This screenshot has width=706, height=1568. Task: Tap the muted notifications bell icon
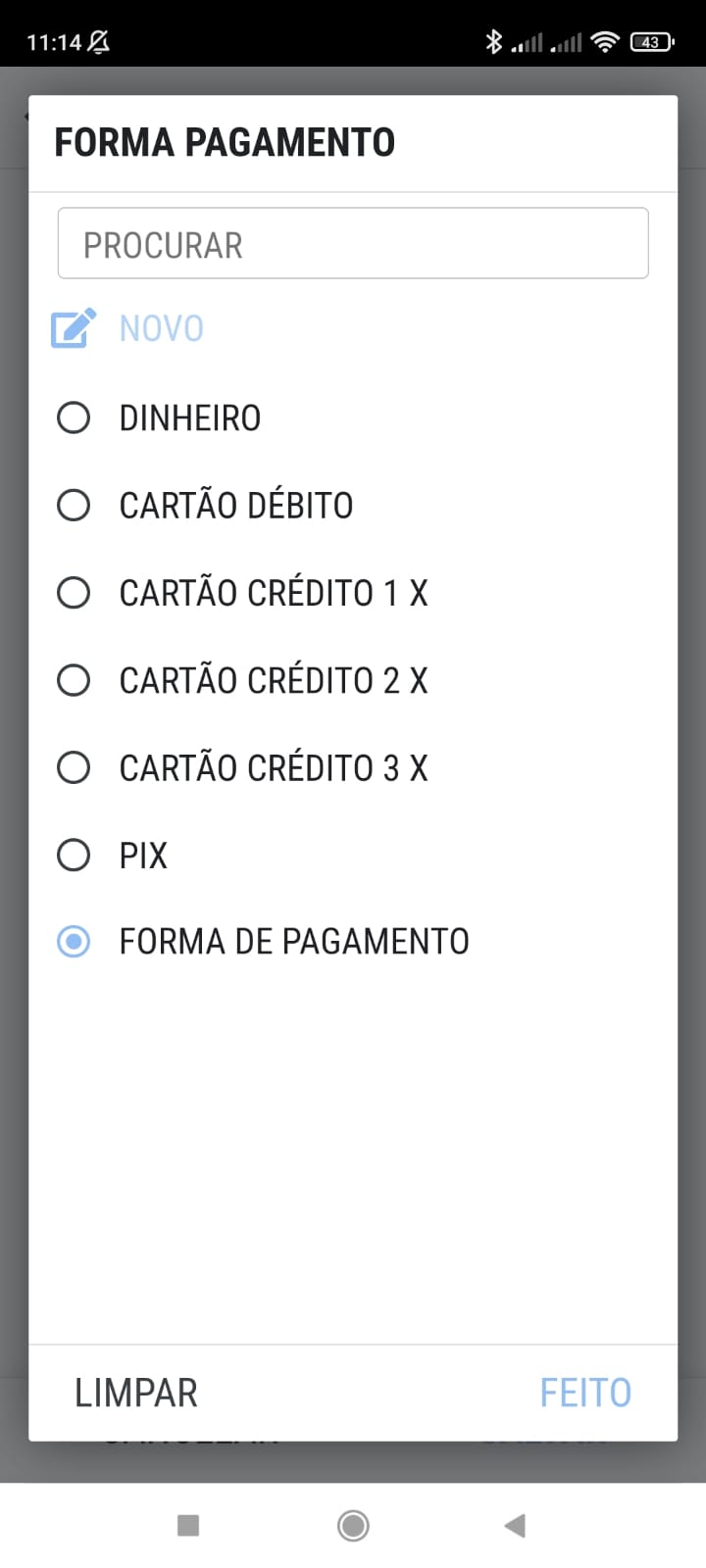coord(99,41)
